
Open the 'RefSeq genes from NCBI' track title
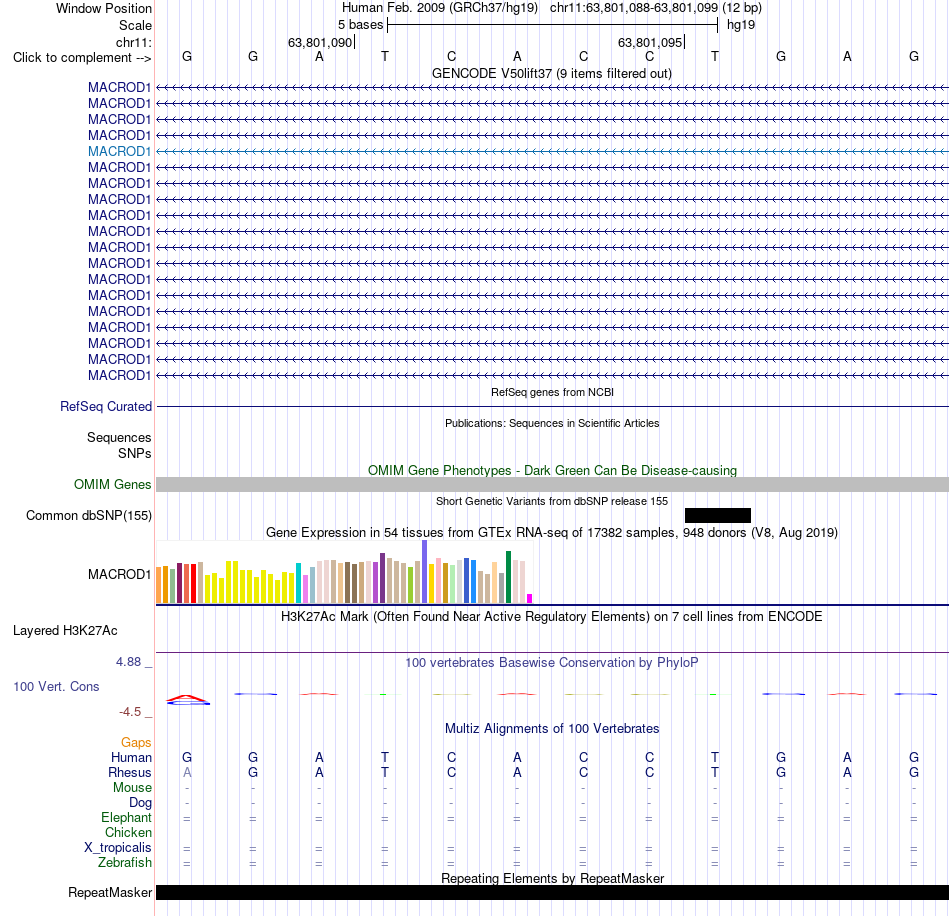(x=552, y=393)
